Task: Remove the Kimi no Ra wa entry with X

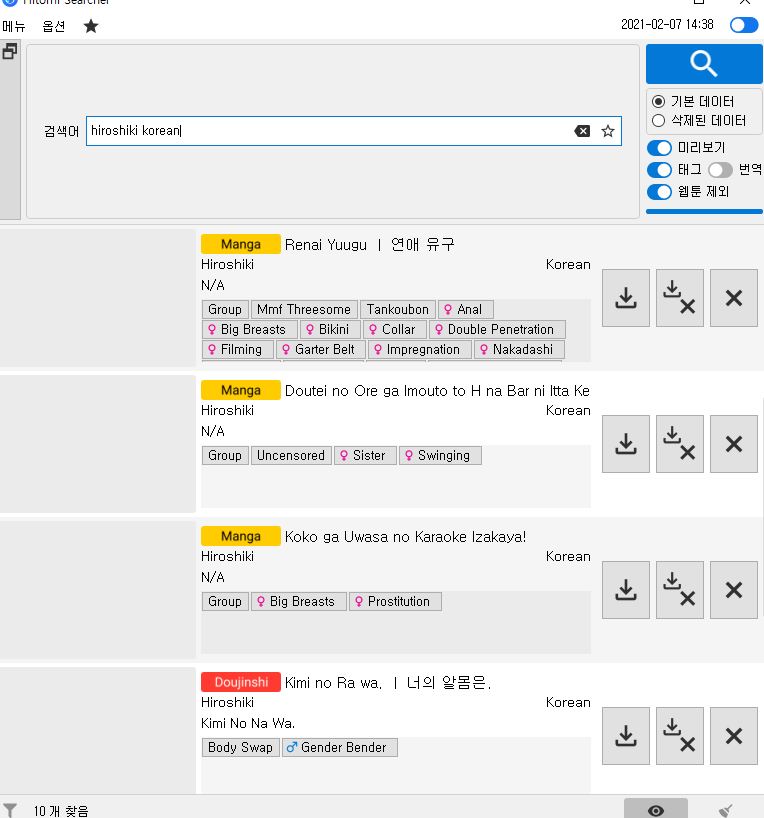Action: click(734, 736)
